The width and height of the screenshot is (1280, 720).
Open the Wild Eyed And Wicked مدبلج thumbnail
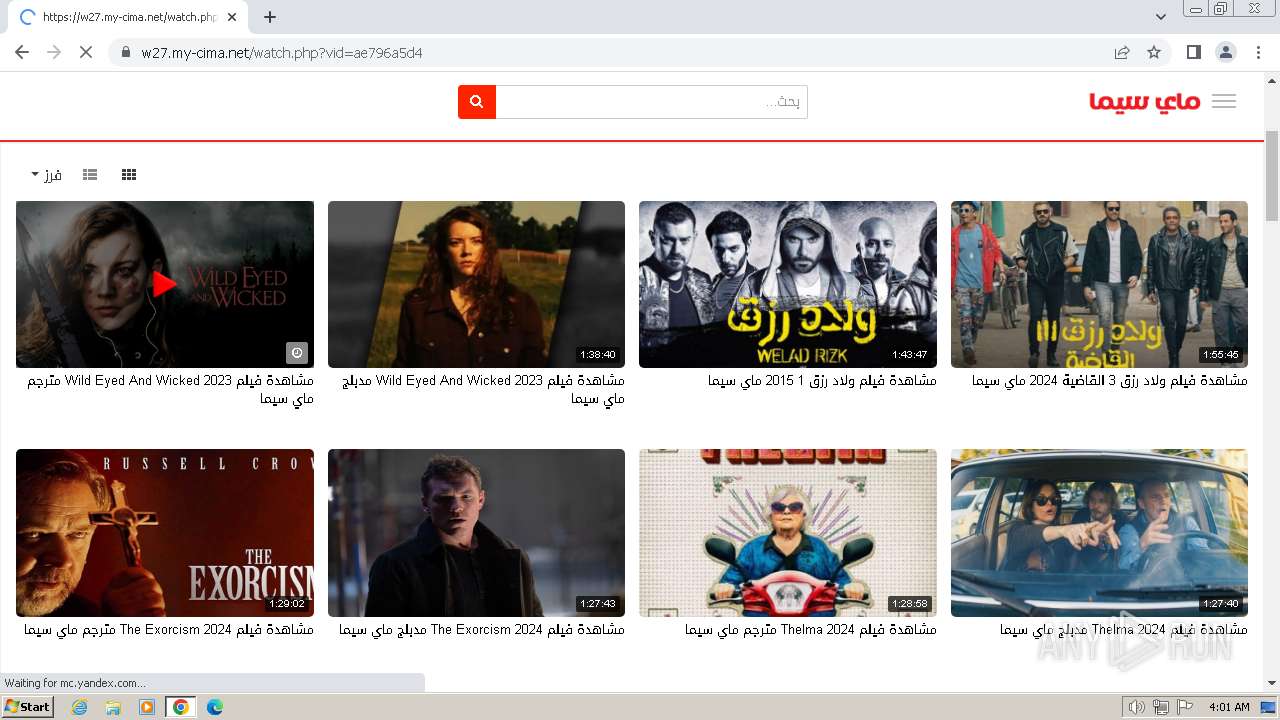click(476, 284)
